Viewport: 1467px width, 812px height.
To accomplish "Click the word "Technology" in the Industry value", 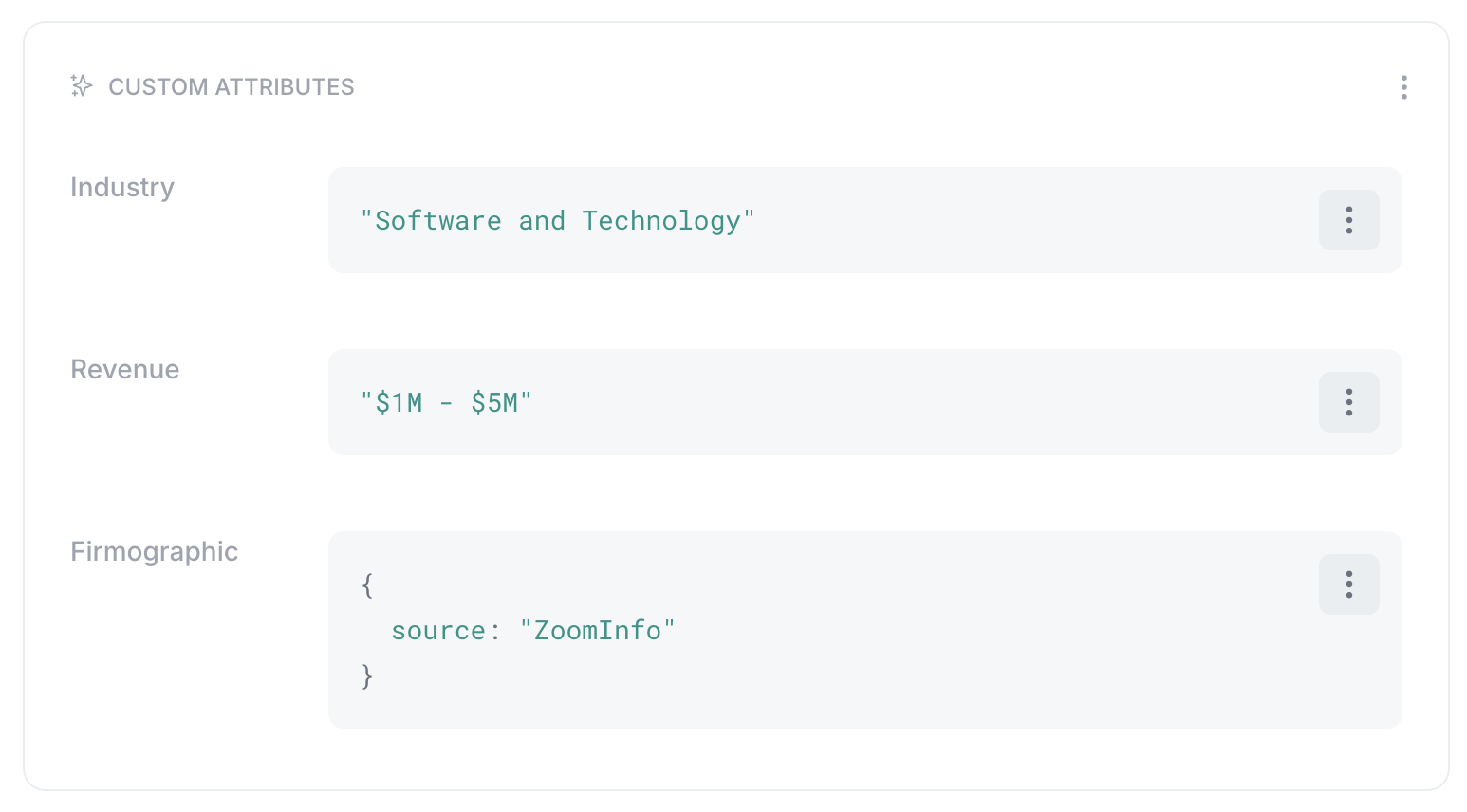I will click(661, 221).
